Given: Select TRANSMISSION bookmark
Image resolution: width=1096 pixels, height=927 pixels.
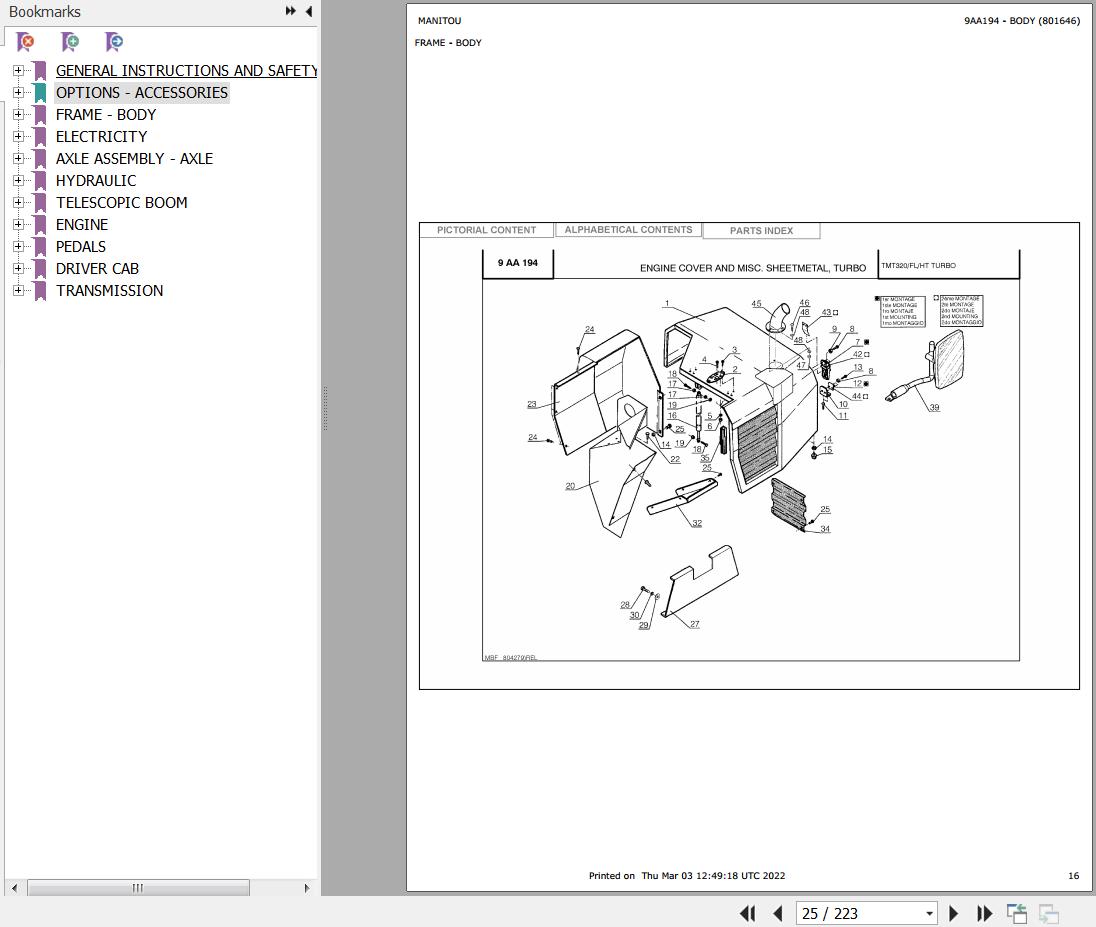Looking at the screenshot, I should pyautogui.click(x=110, y=291).
